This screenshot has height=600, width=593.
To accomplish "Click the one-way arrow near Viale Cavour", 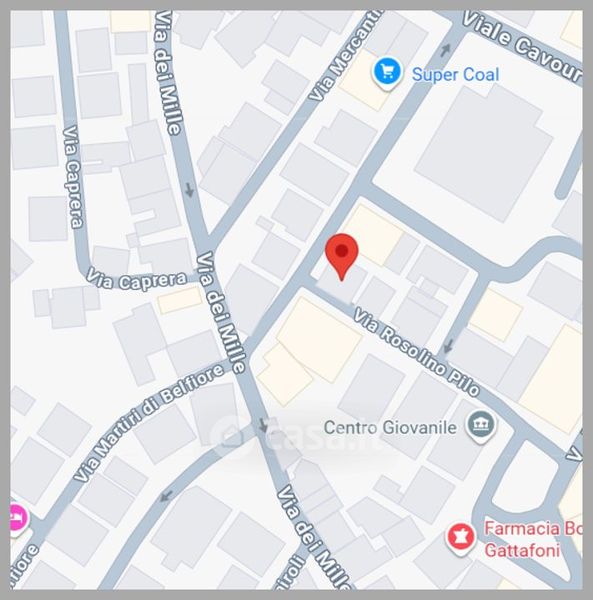I will point(446,50).
